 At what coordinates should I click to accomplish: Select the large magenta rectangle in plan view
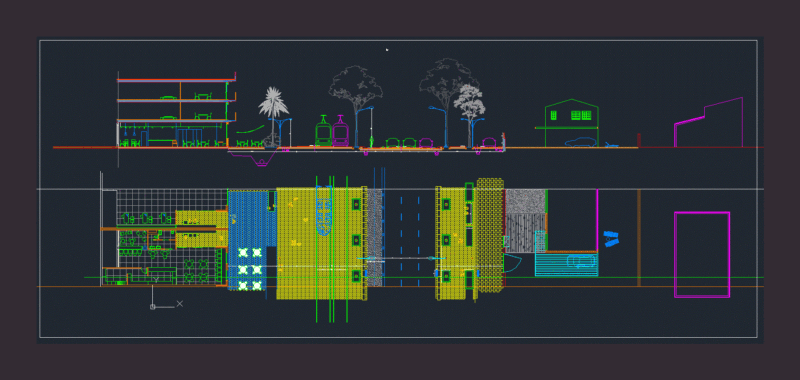(702, 255)
